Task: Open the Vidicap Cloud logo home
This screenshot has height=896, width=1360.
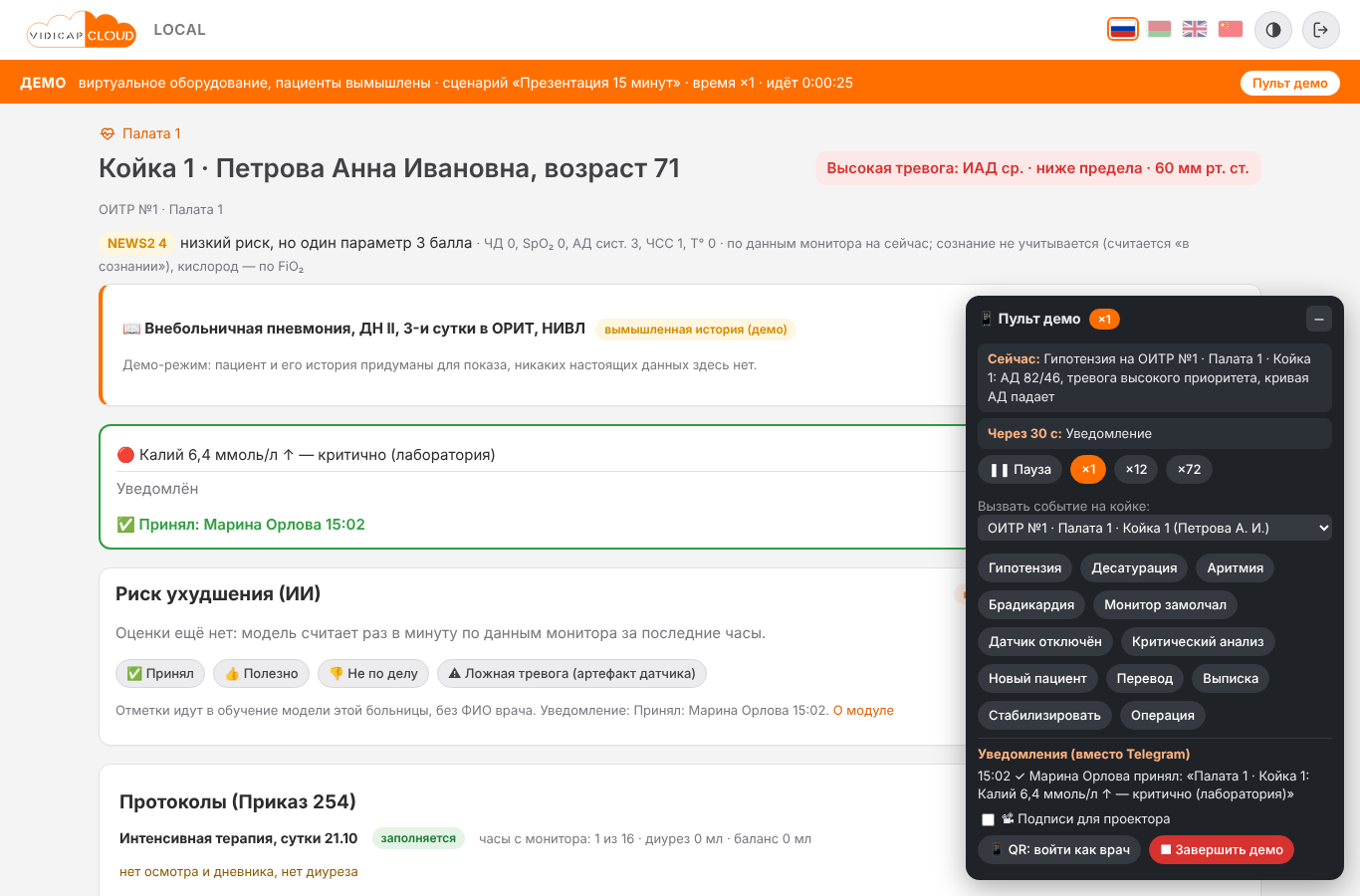Action: (82, 30)
